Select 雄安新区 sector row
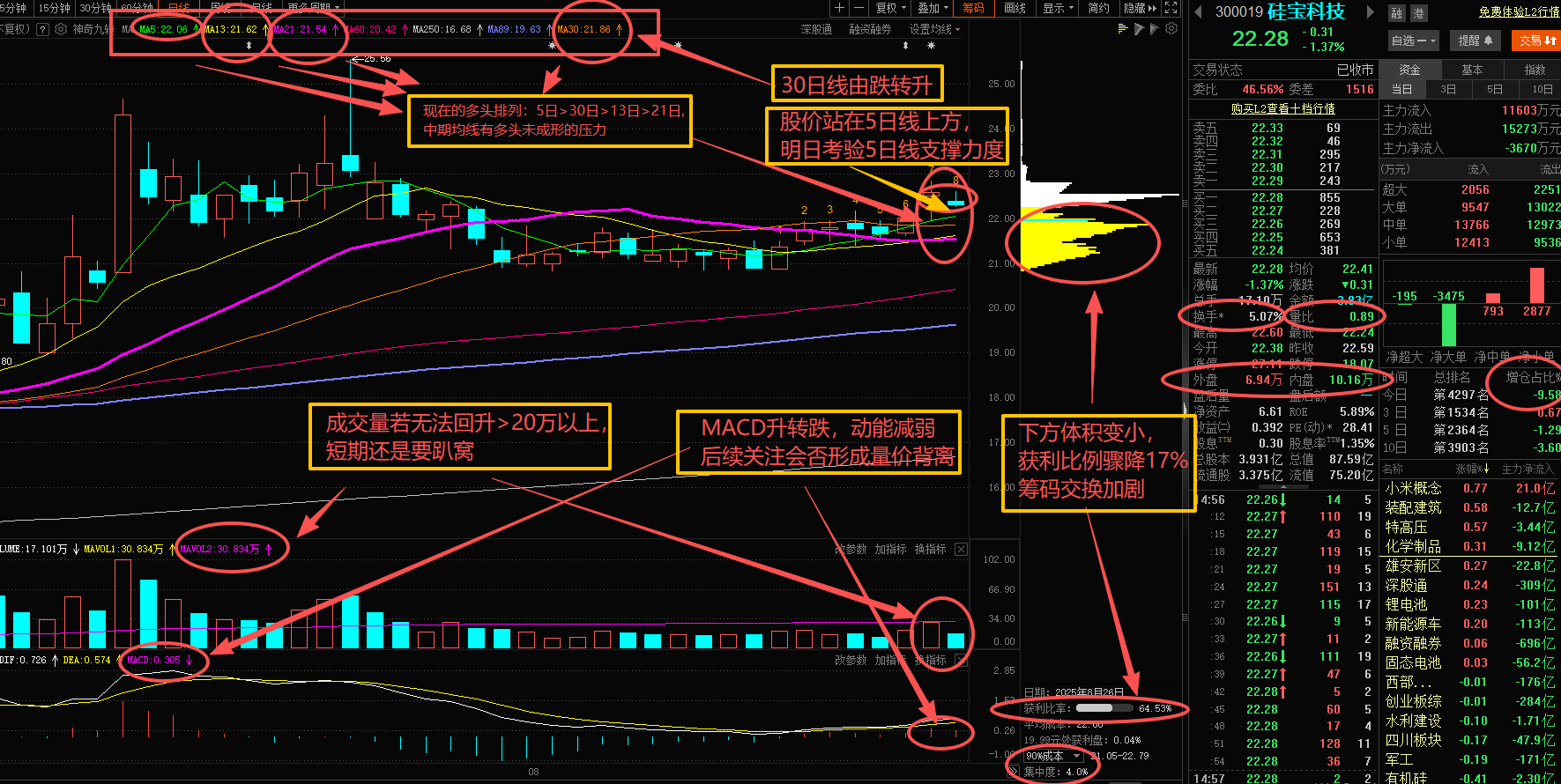The width and height of the screenshot is (1561, 784). 1470,566
